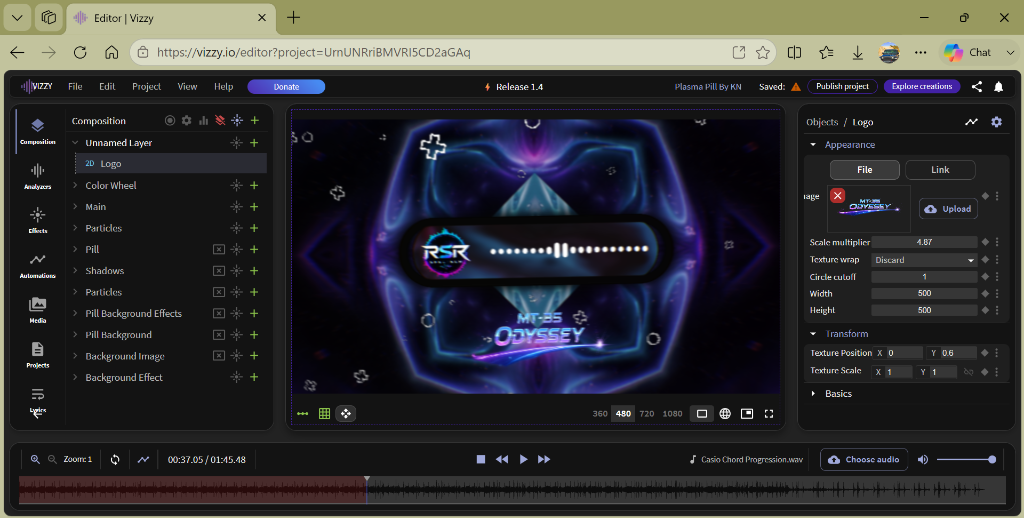Stop playback with the stop button
The image size is (1024, 518).
point(481,459)
